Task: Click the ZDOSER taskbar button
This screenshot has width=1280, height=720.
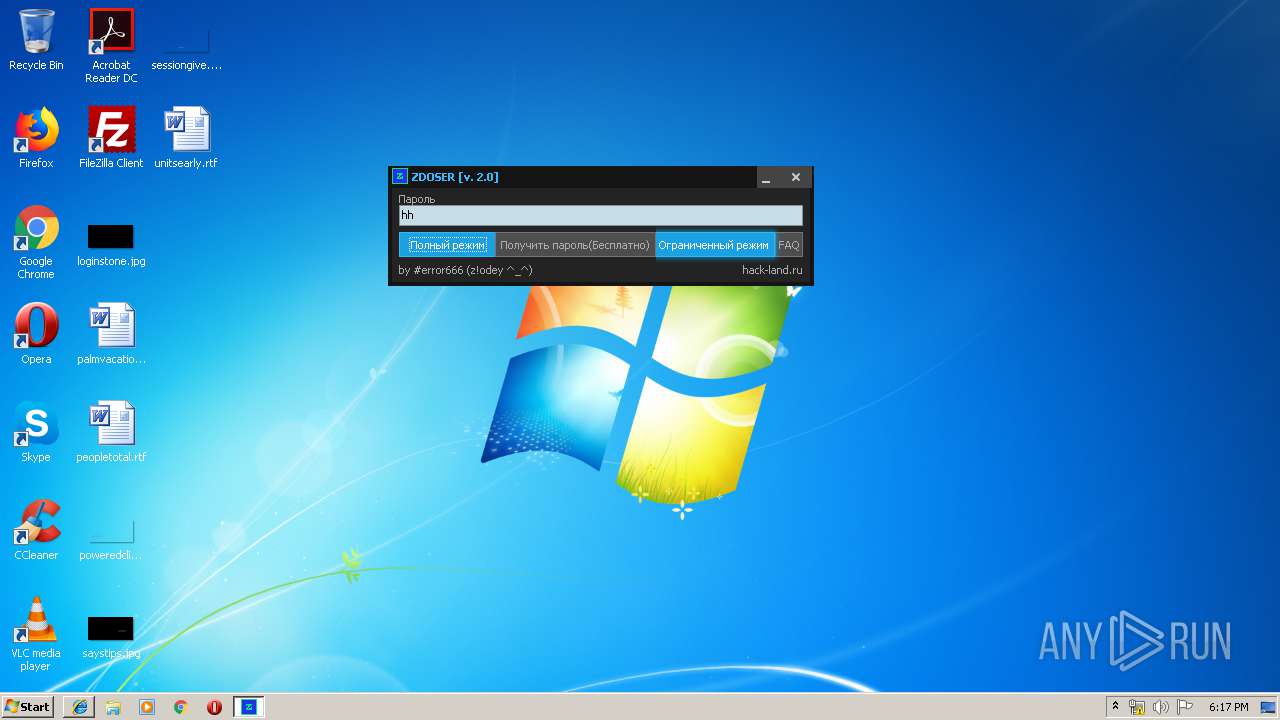Action: click(x=249, y=707)
